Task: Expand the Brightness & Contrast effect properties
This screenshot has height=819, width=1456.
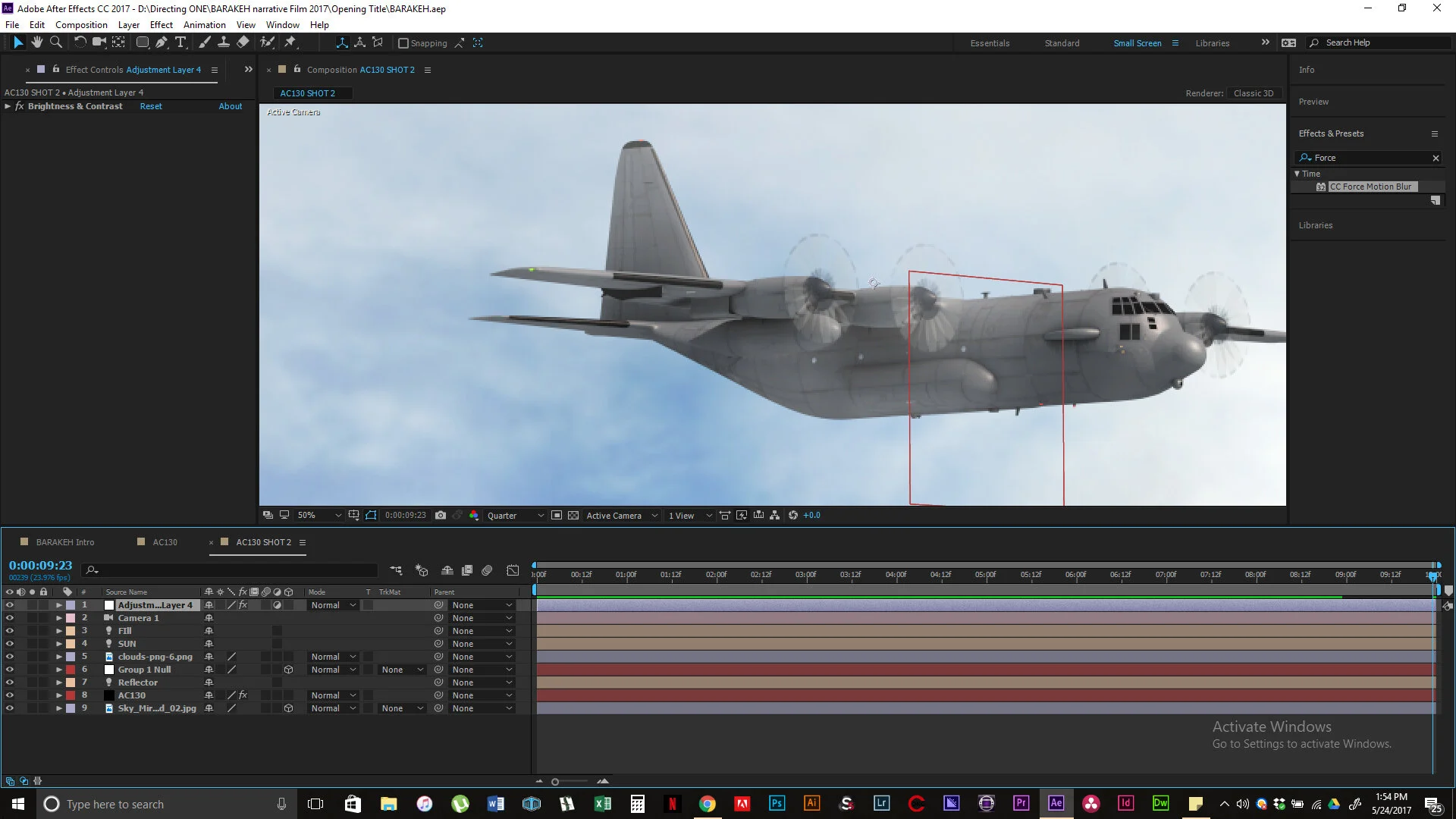Action: tap(8, 106)
